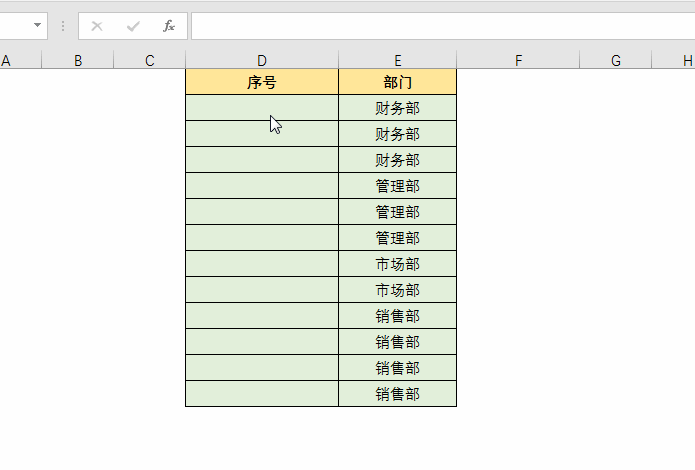The height and width of the screenshot is (470, 695).
Task: Click the Cancel (X) formula bar icon
Action: click(x=97, y=26)
